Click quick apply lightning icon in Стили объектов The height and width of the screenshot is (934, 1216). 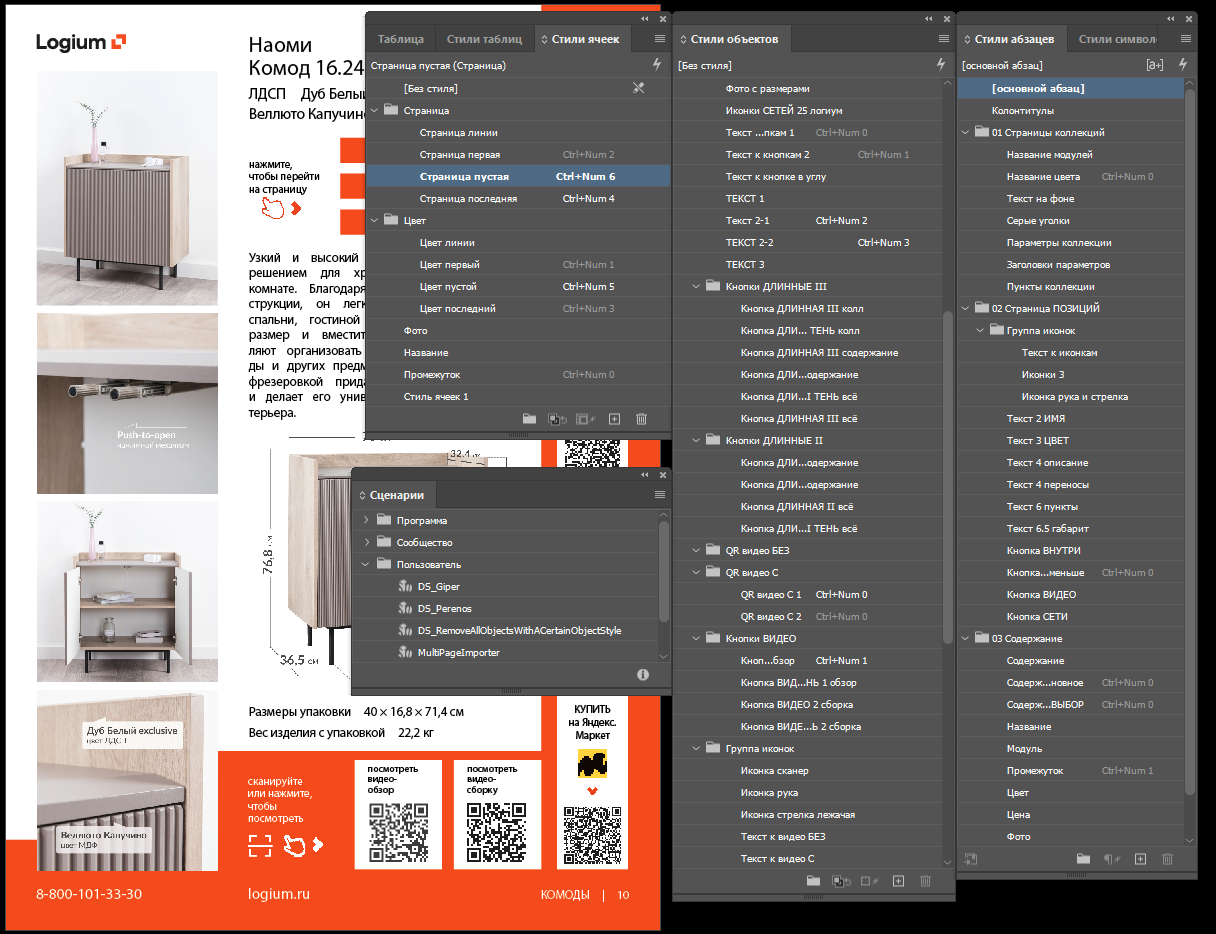(940, 64)
